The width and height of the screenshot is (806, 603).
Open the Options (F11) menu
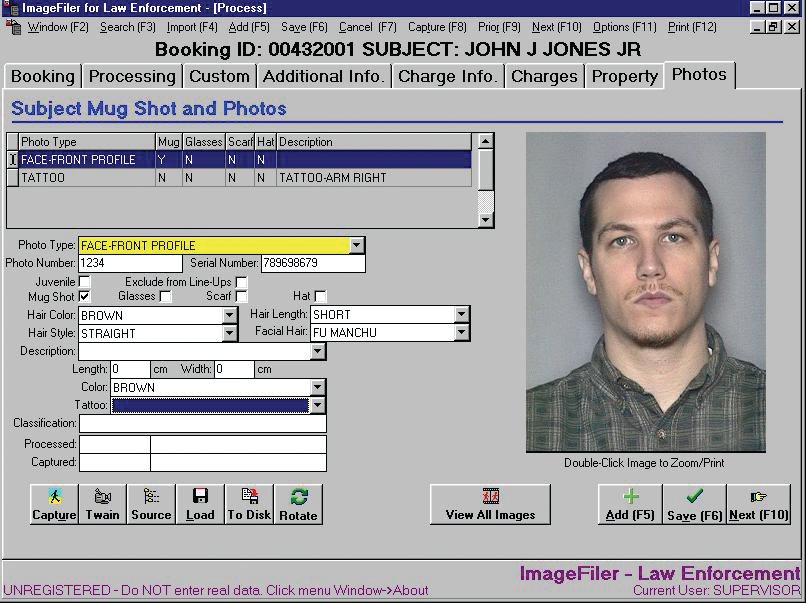(625, 27)
